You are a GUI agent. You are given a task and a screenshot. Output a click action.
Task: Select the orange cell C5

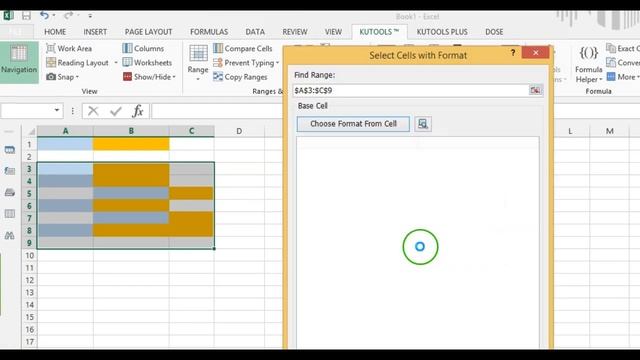click(191, 193)
